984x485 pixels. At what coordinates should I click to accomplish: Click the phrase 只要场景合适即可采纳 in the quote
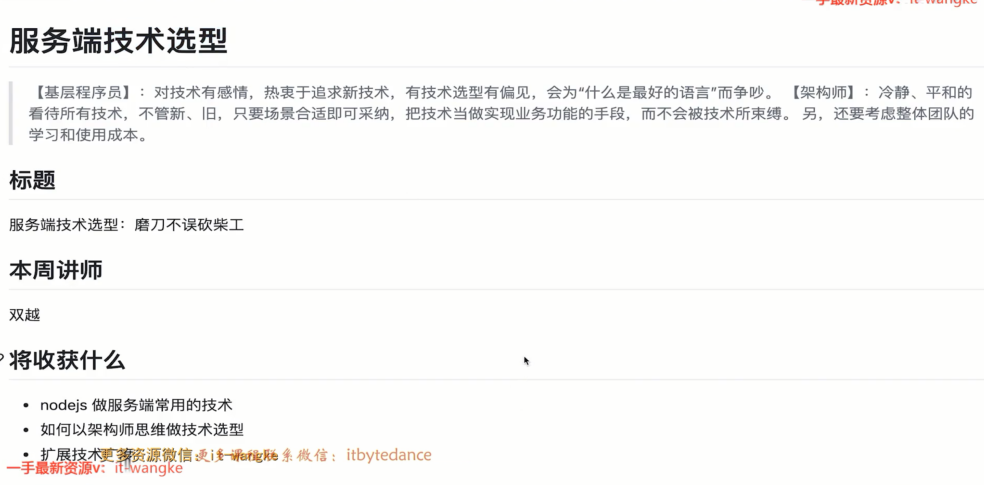tap(309, 115)
